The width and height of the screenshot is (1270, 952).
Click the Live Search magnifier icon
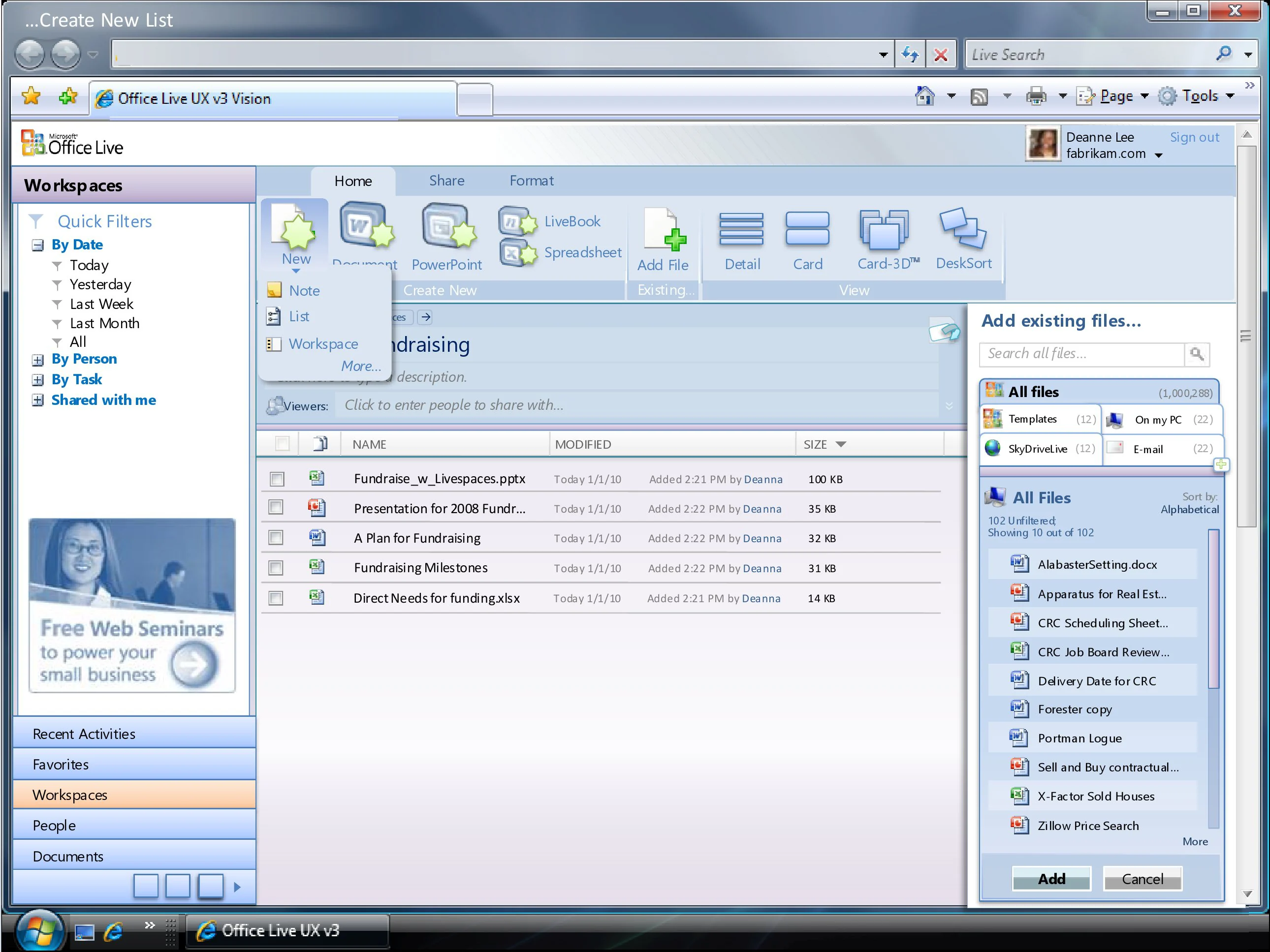click(1224, 54)
